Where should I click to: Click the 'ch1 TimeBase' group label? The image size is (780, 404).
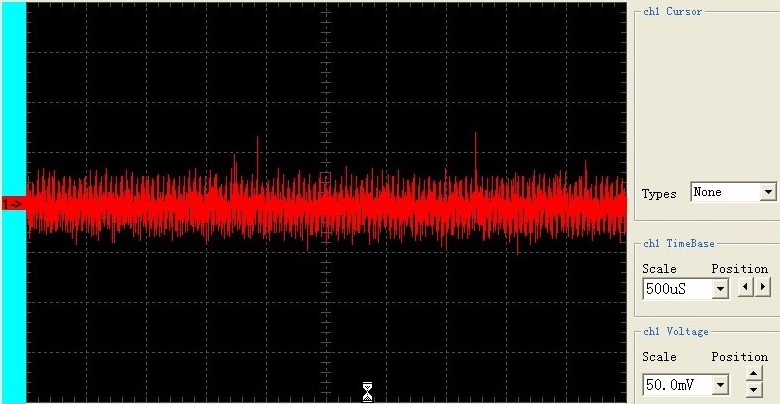point(679,243)
